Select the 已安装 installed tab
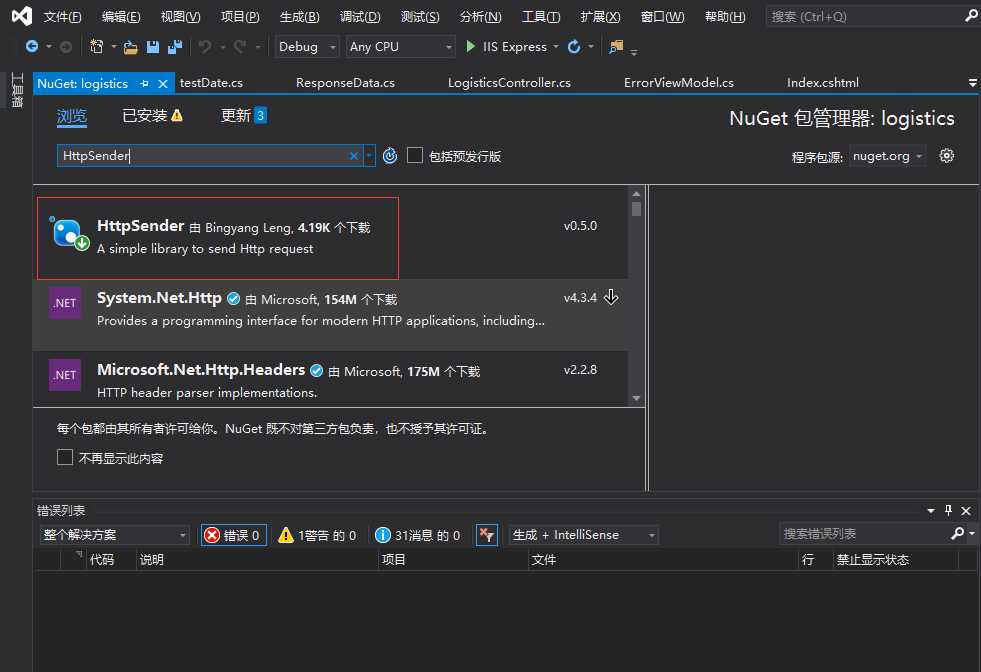Screen dimensions: 981x672 (152, 116)
